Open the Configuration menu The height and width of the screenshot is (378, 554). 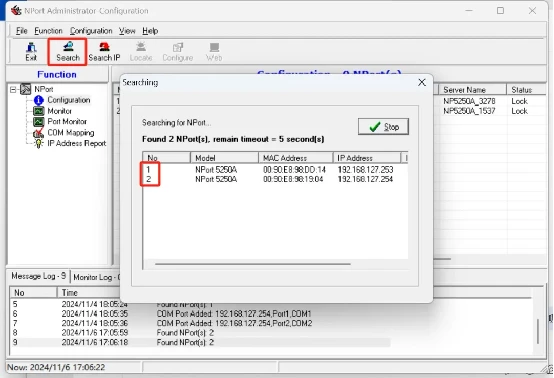click(91, 31)
